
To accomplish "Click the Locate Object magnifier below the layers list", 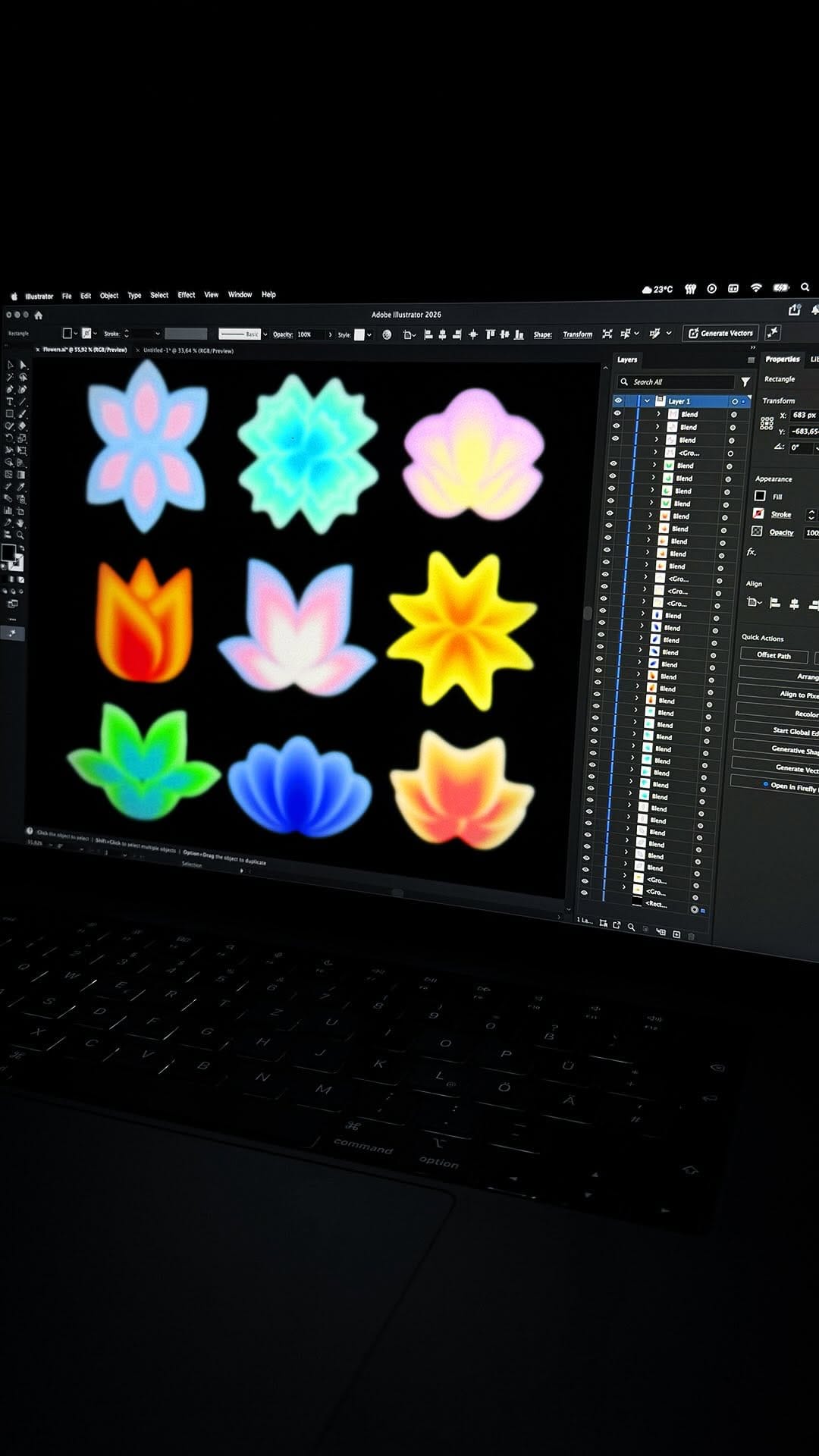I will [631, 927].
